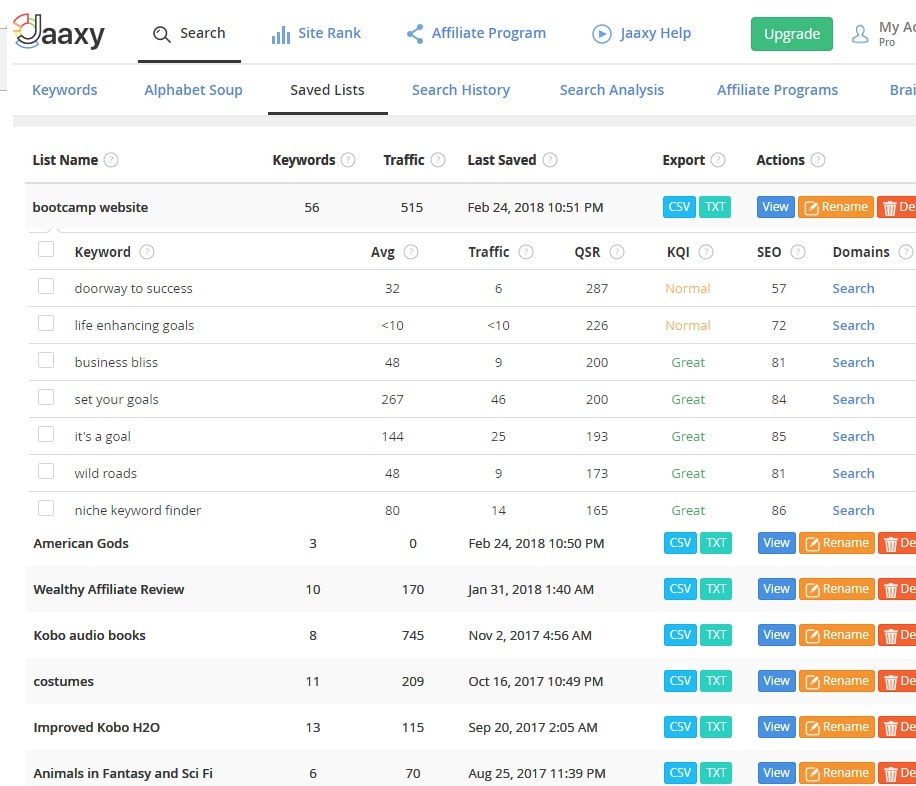Show help icon next to keyword Traffic header
The height and width of the screenshot is (786, 916).
coord(526,252)
